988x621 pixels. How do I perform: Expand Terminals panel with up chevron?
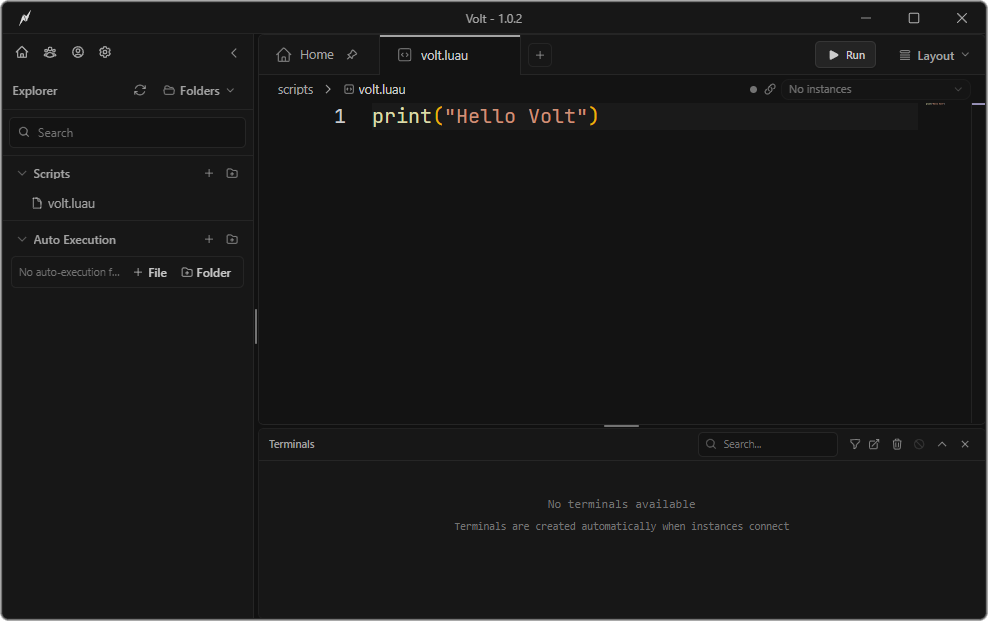(942, 444)
